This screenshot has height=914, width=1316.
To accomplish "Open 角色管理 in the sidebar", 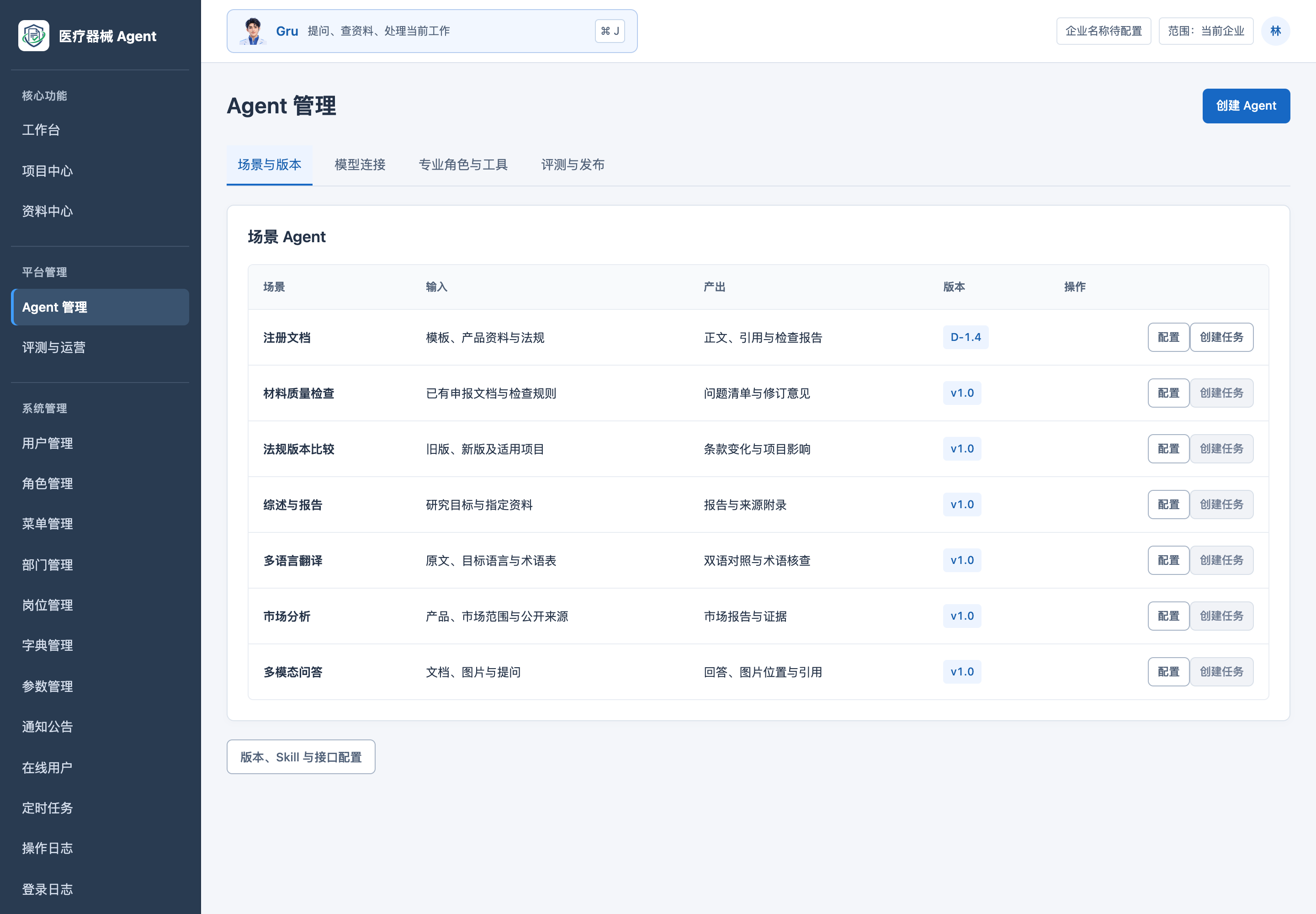I will (100, 484).
